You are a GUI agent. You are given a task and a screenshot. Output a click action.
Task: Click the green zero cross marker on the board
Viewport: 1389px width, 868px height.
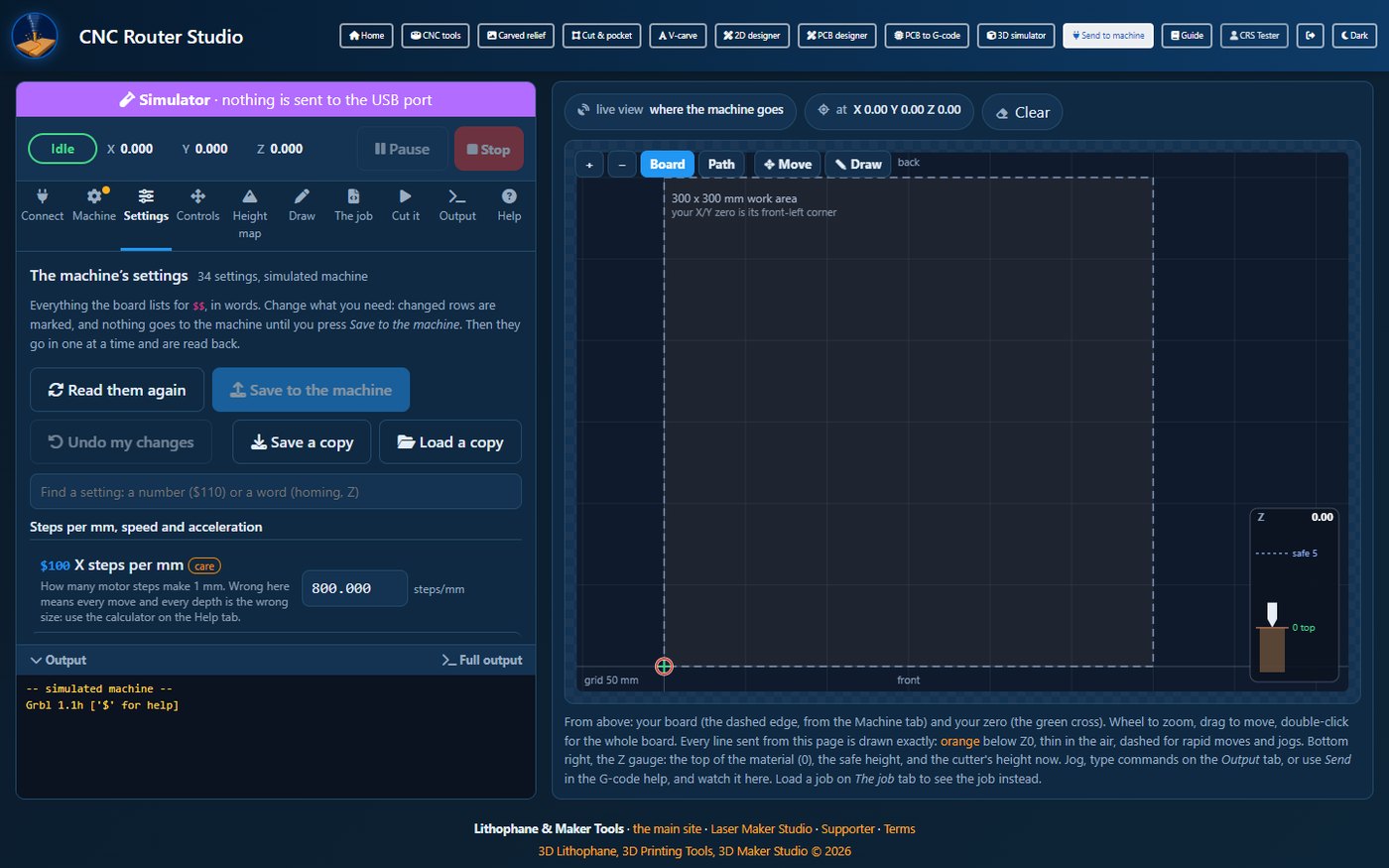coord(665,667)
